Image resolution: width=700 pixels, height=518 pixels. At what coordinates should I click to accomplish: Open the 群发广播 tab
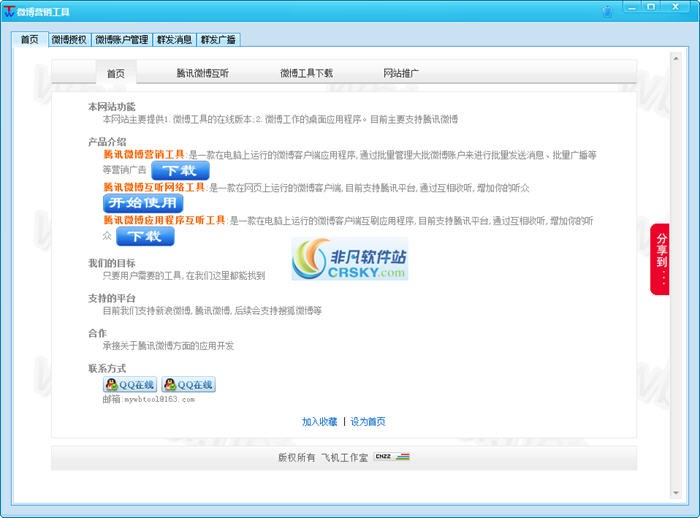click(218, 40)
